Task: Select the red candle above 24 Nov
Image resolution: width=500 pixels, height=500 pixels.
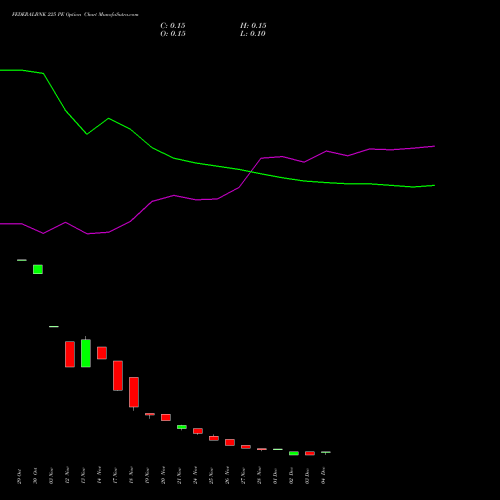Action: pos(198,431)
